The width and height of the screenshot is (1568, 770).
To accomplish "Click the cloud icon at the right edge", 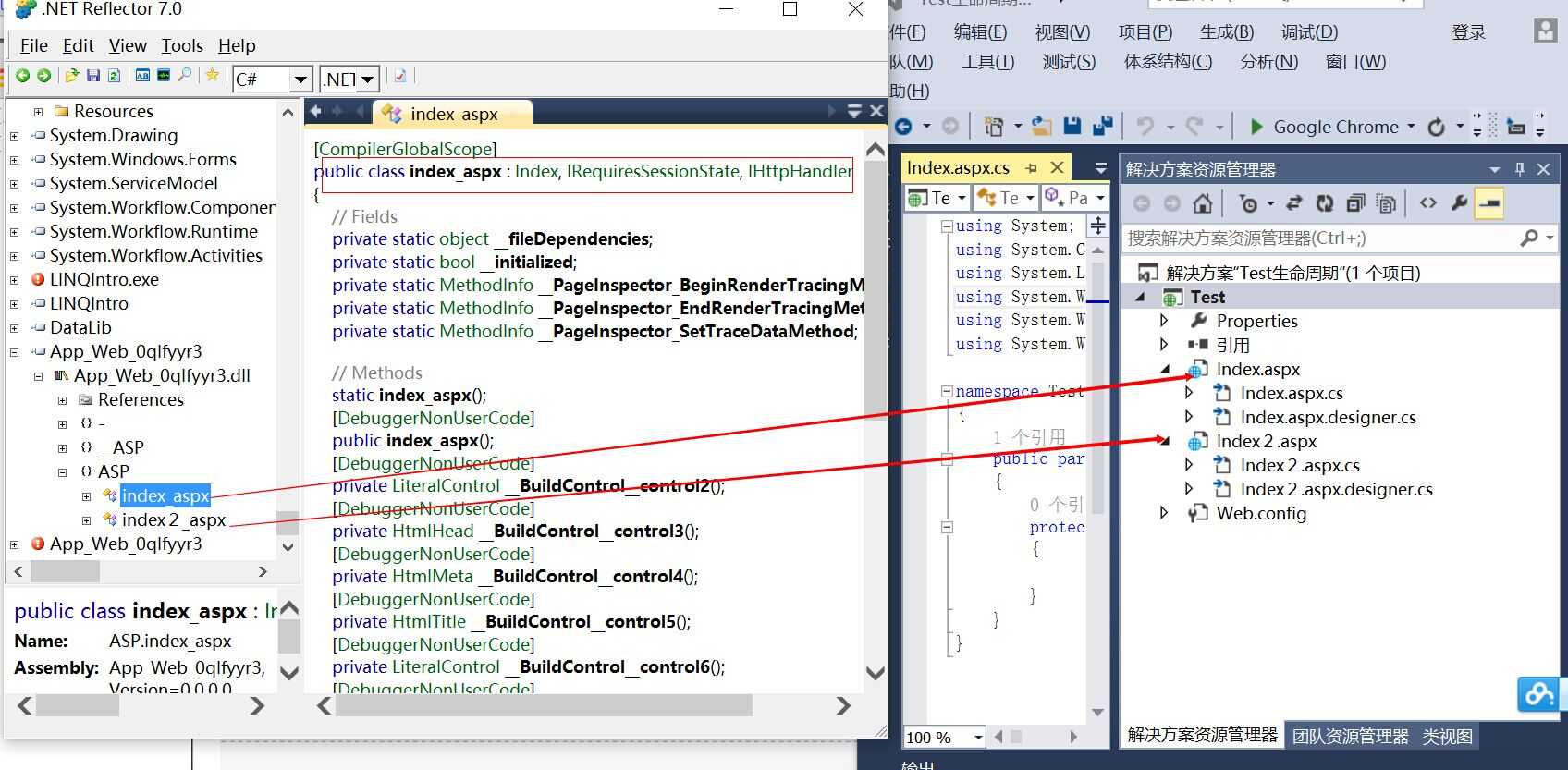I will click(x=1541, y=694).
